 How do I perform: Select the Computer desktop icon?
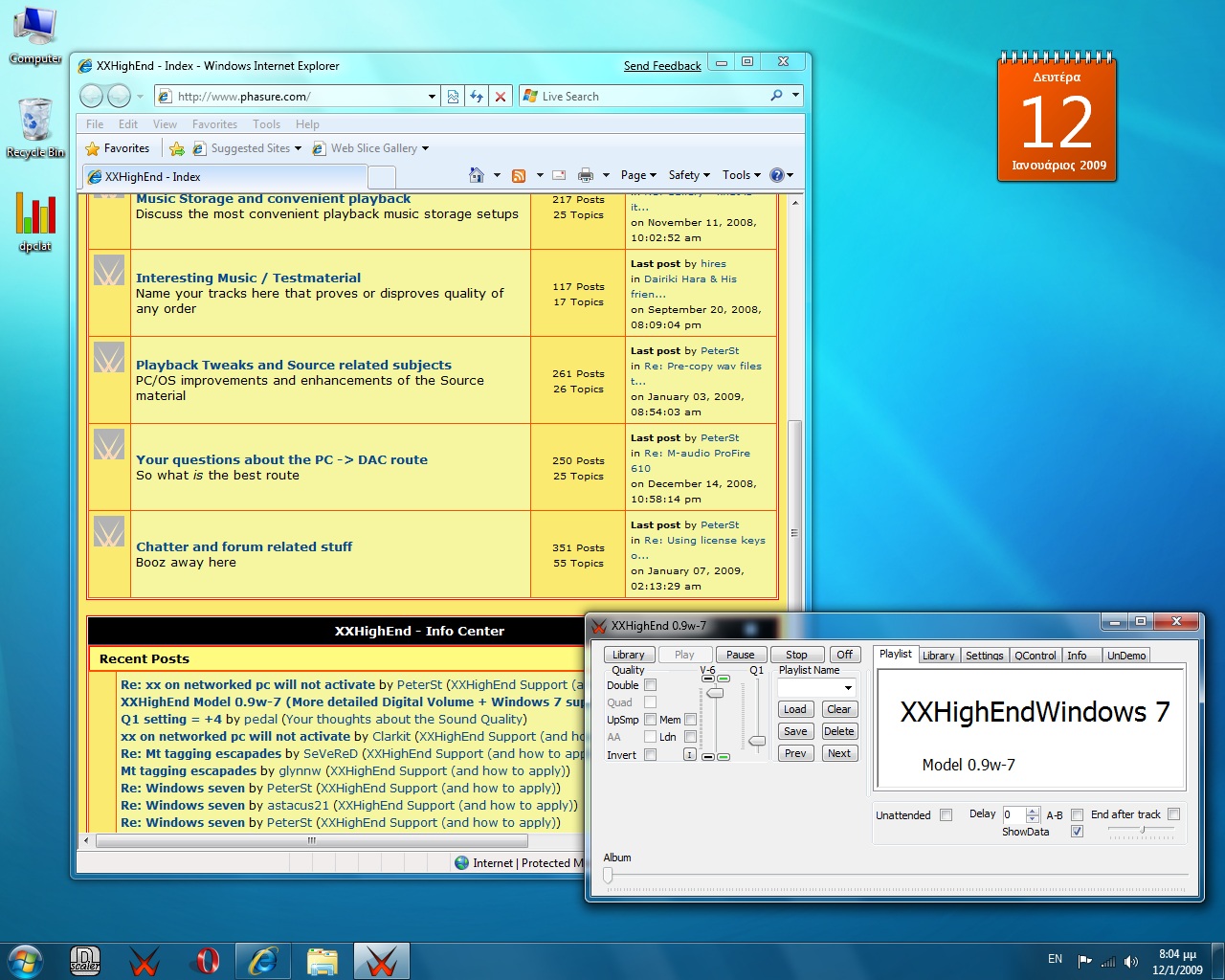click(36, 36)
